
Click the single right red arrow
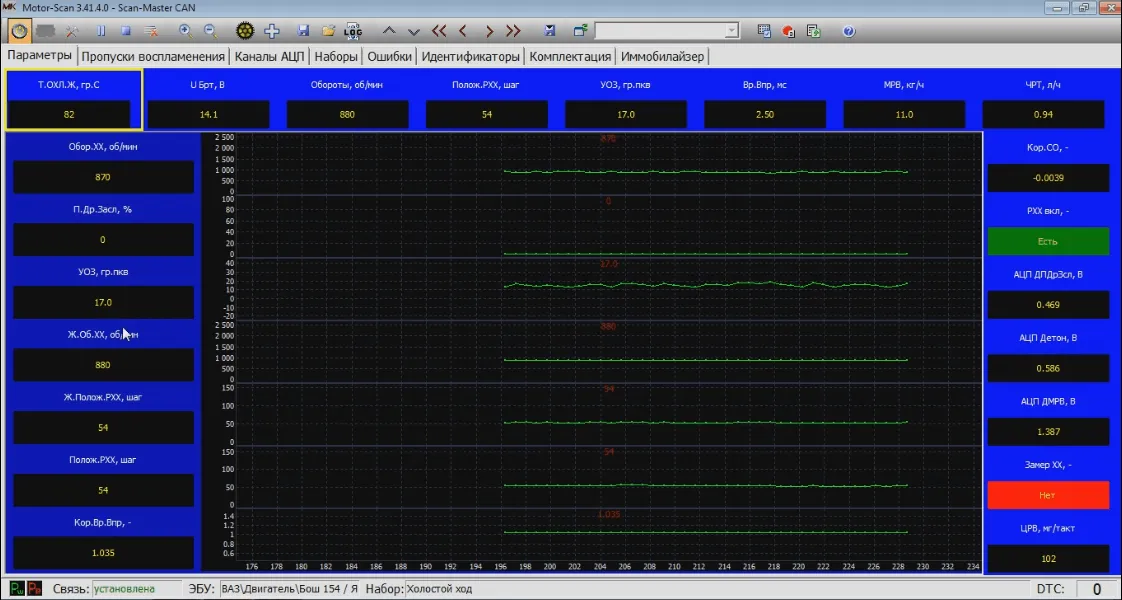[x=489, y=31]
